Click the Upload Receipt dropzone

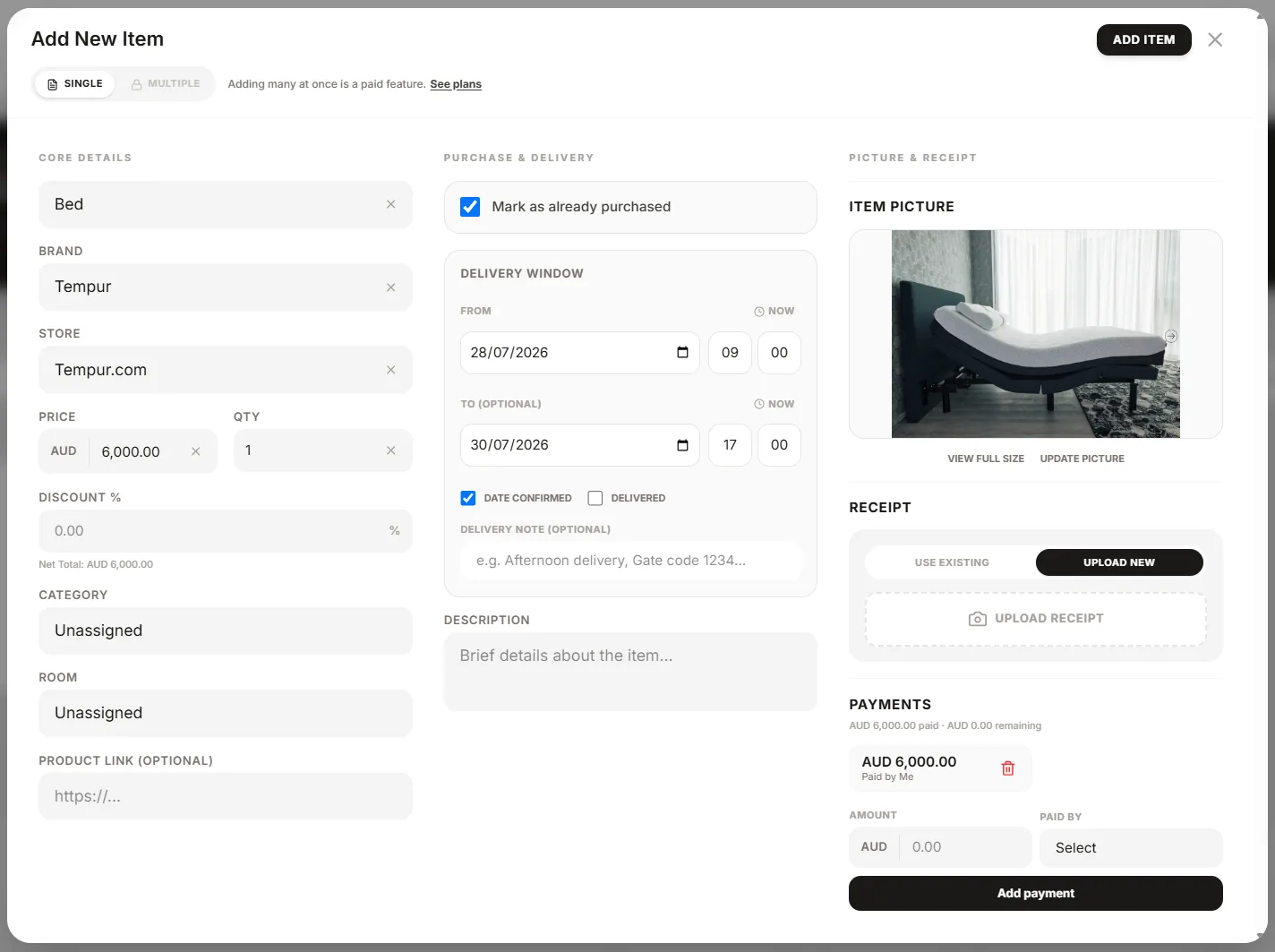pyautogui.click(x=1036, y=619)
